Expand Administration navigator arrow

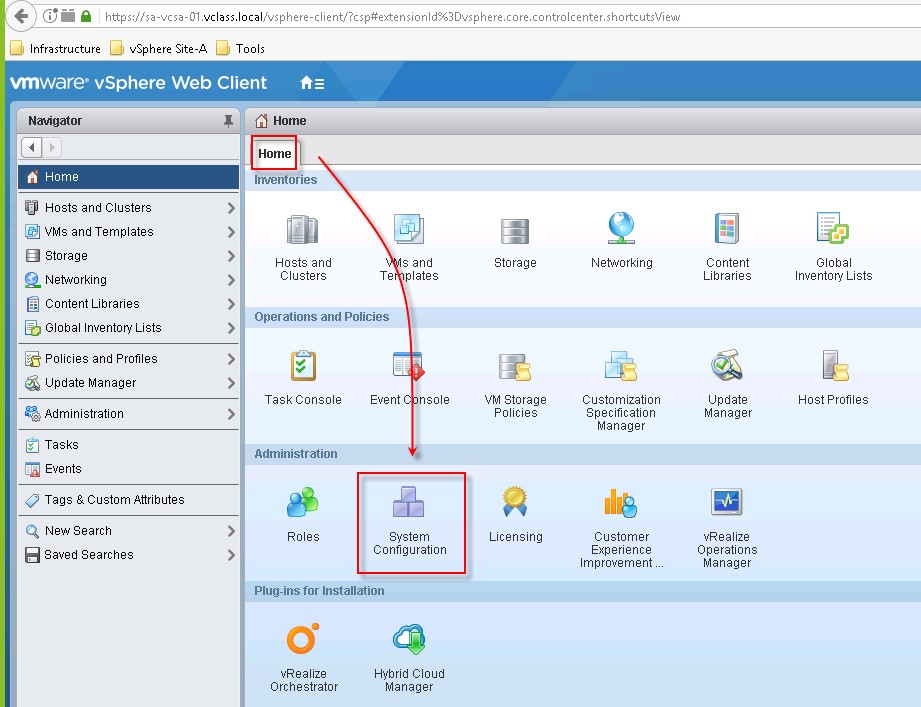coord(231,414)
